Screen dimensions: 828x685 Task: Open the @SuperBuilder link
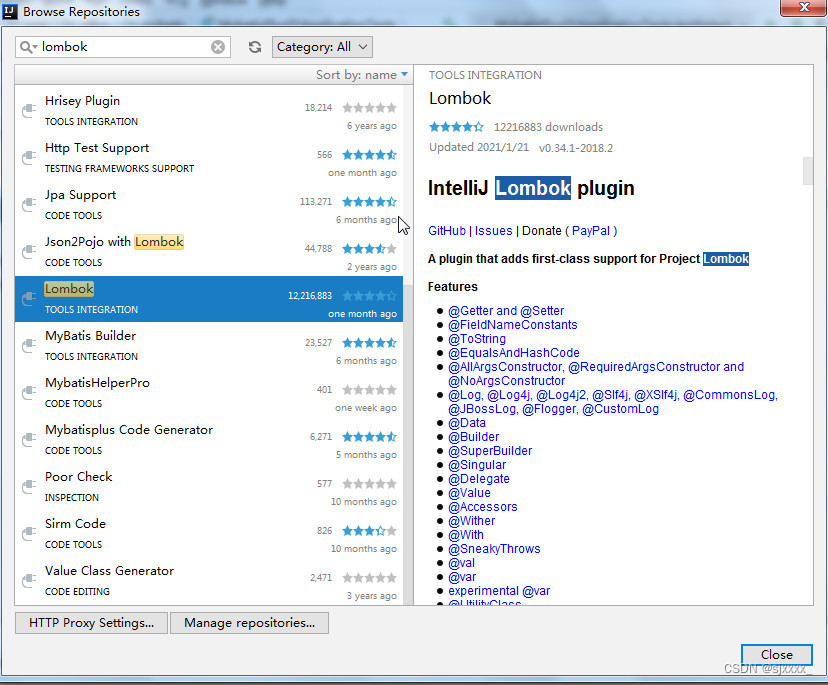[490, 451]
